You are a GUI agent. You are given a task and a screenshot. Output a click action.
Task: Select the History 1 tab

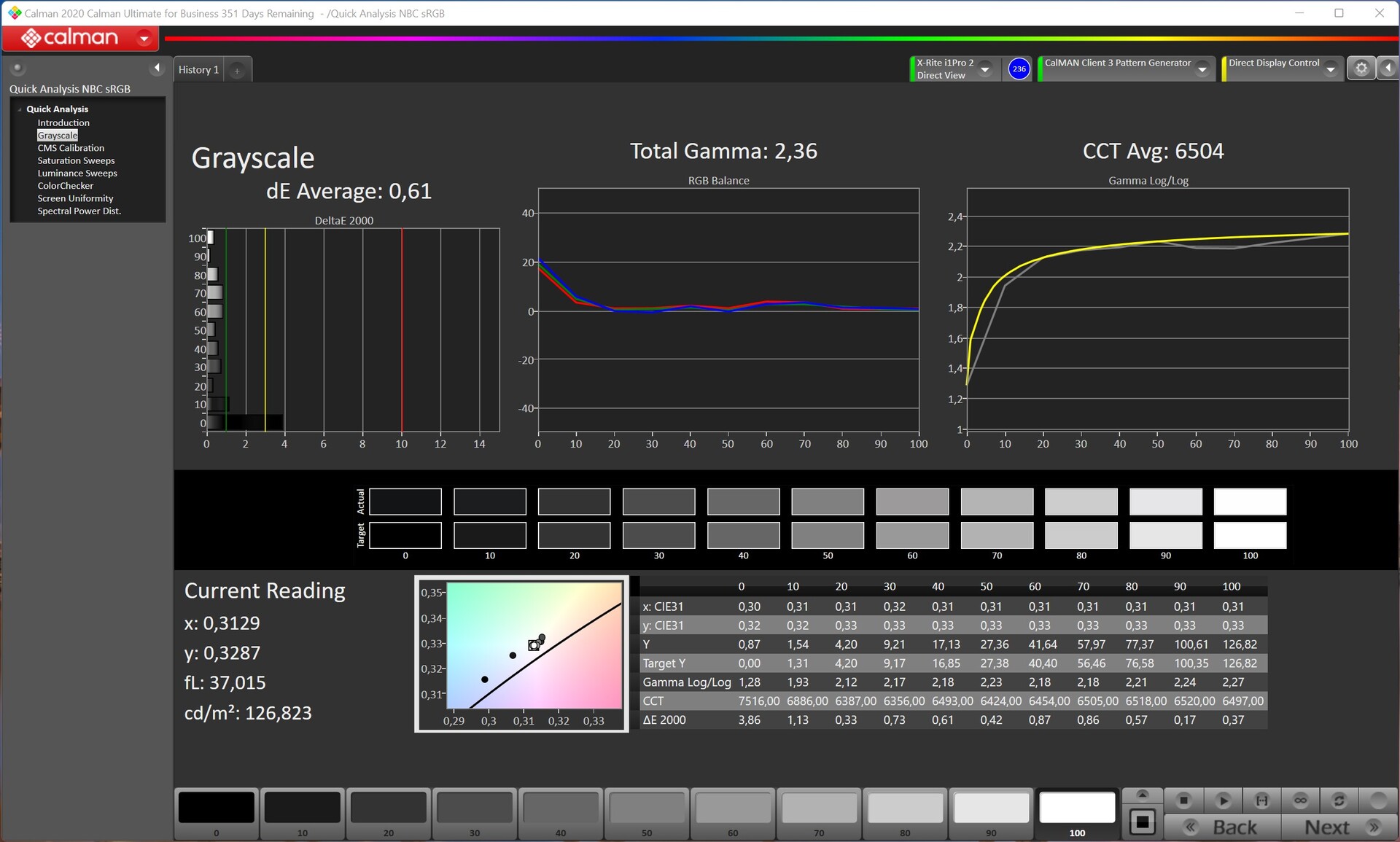[x=198, y=70]
